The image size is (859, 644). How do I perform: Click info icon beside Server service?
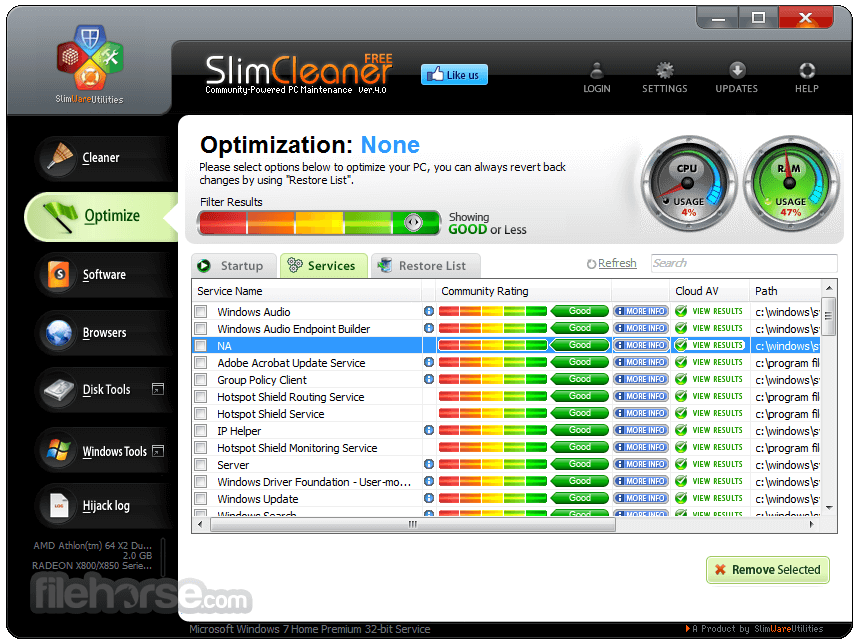429,464
